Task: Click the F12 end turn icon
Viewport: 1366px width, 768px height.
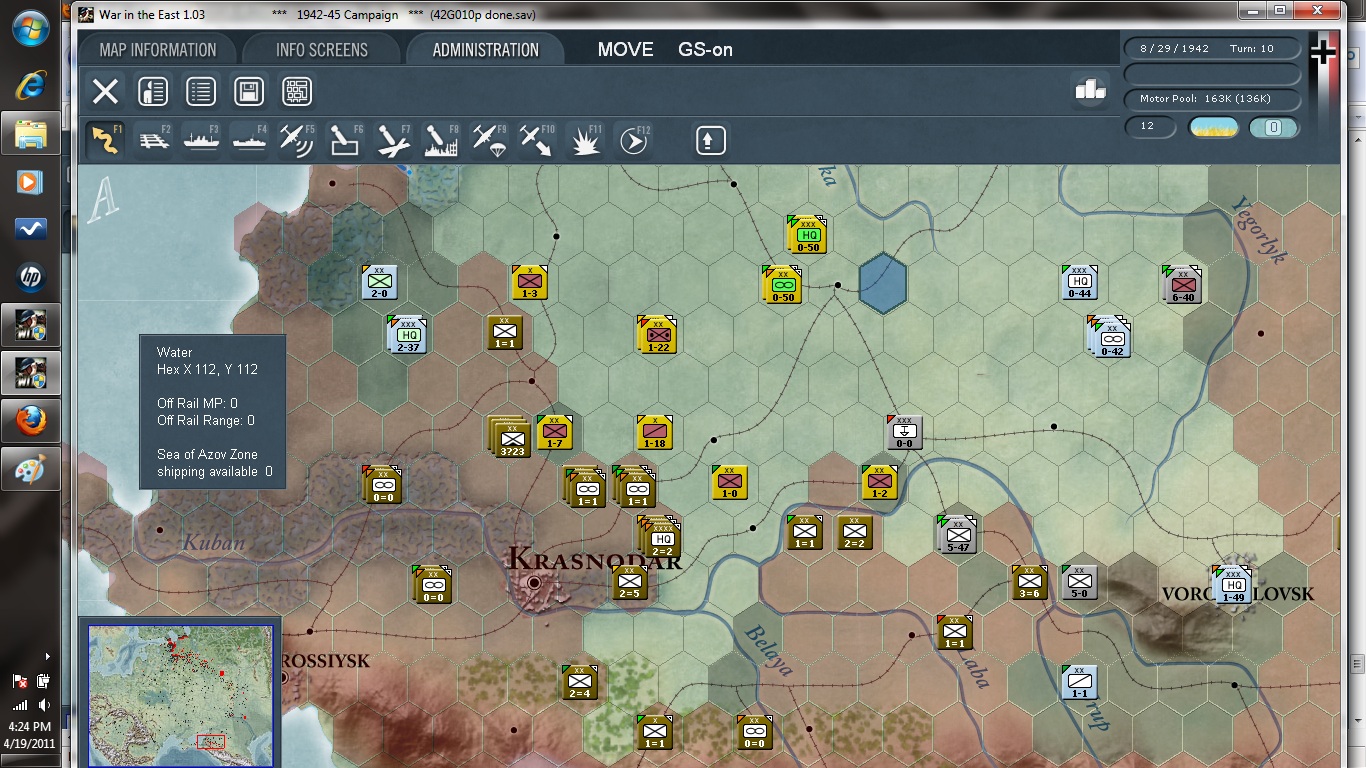Action: tap(634, 140)
